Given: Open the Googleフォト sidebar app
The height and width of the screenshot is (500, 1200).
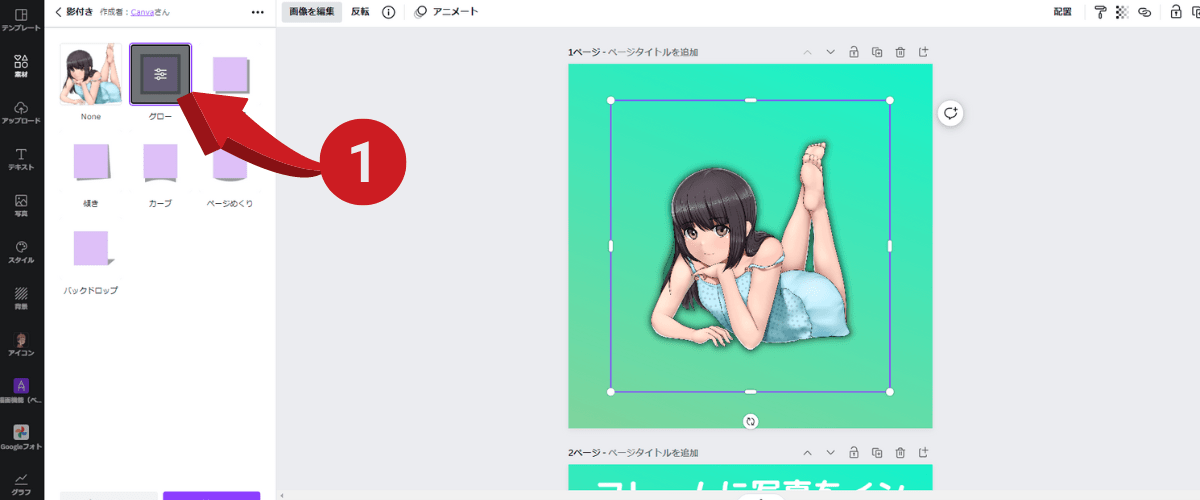Looking at the screenshot, I should click(x=21, y=436).
